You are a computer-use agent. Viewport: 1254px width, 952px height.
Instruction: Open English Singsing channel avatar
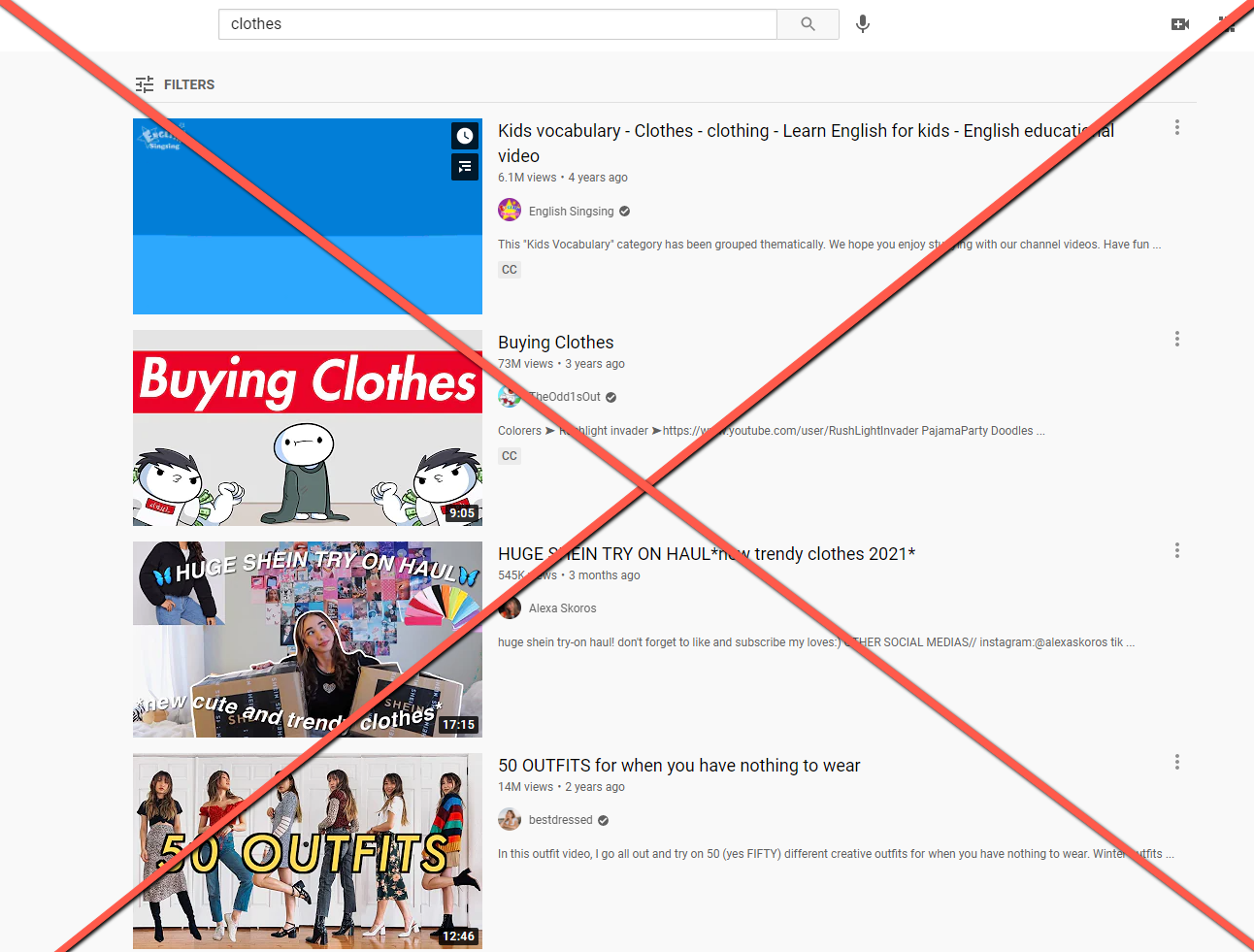click(510, 211)
